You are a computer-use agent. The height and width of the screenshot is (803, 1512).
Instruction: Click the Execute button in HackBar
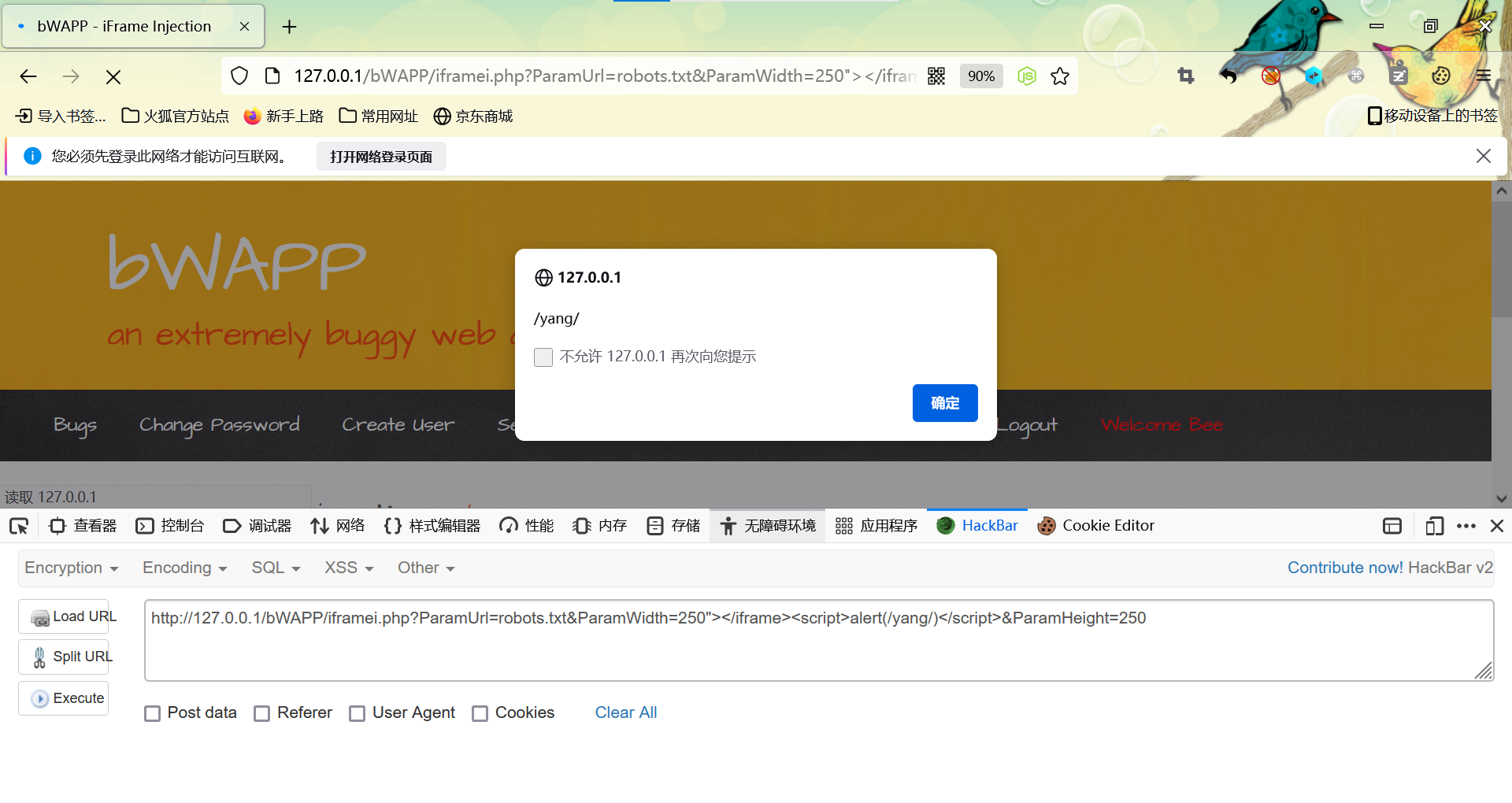tap(64, 698)
